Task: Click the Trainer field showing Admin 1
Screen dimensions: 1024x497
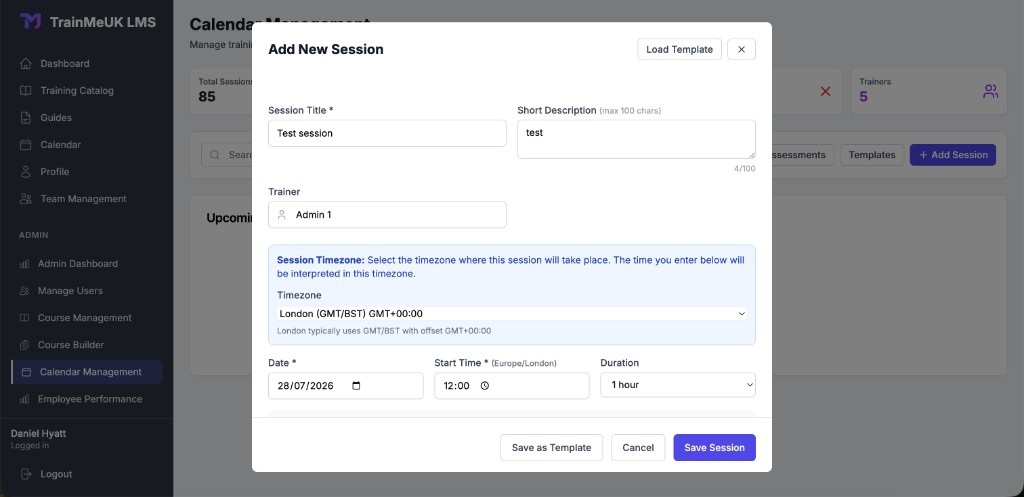Action: coord(387,214)
